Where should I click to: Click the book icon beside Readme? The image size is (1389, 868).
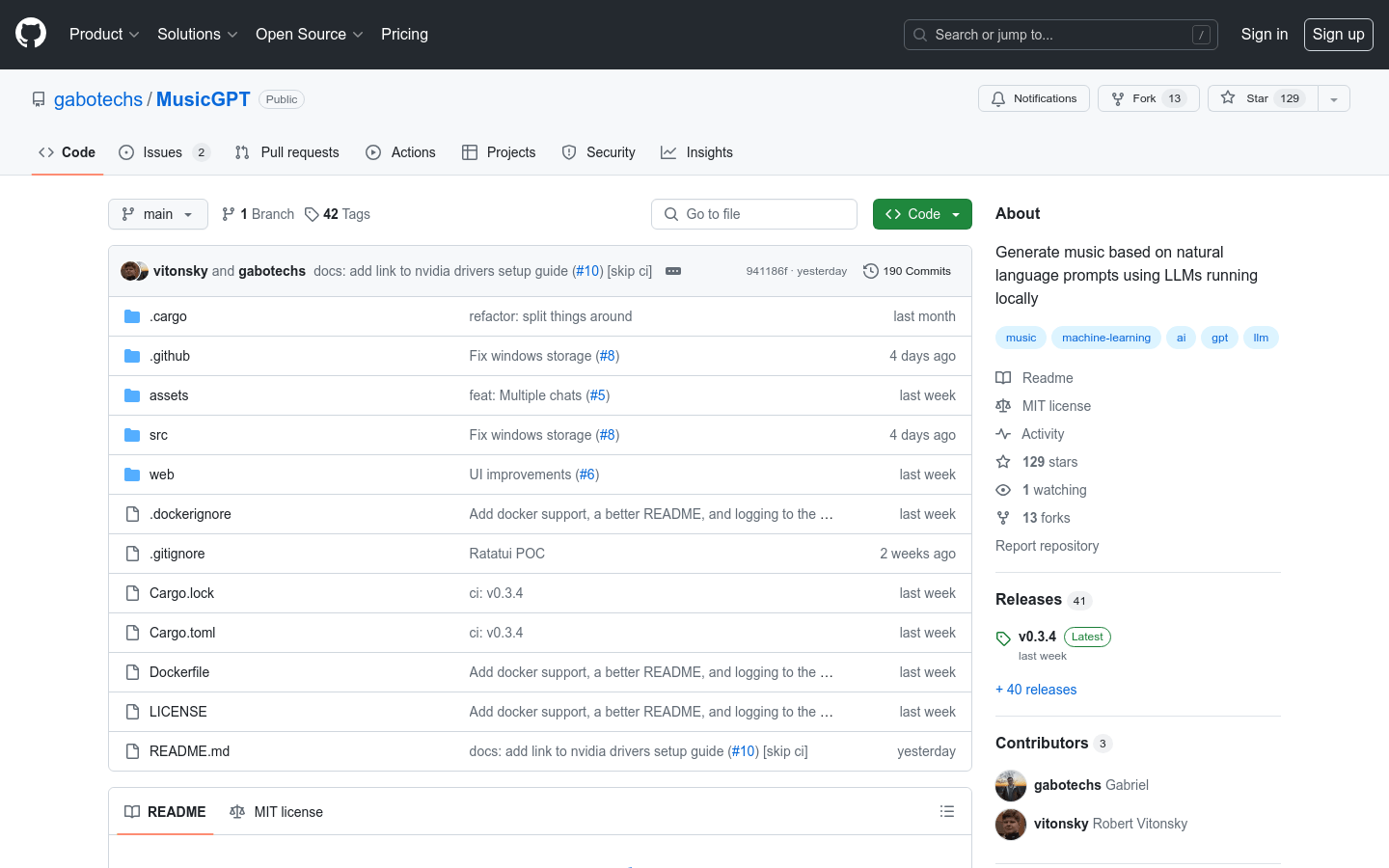(x=1003, y=378)
